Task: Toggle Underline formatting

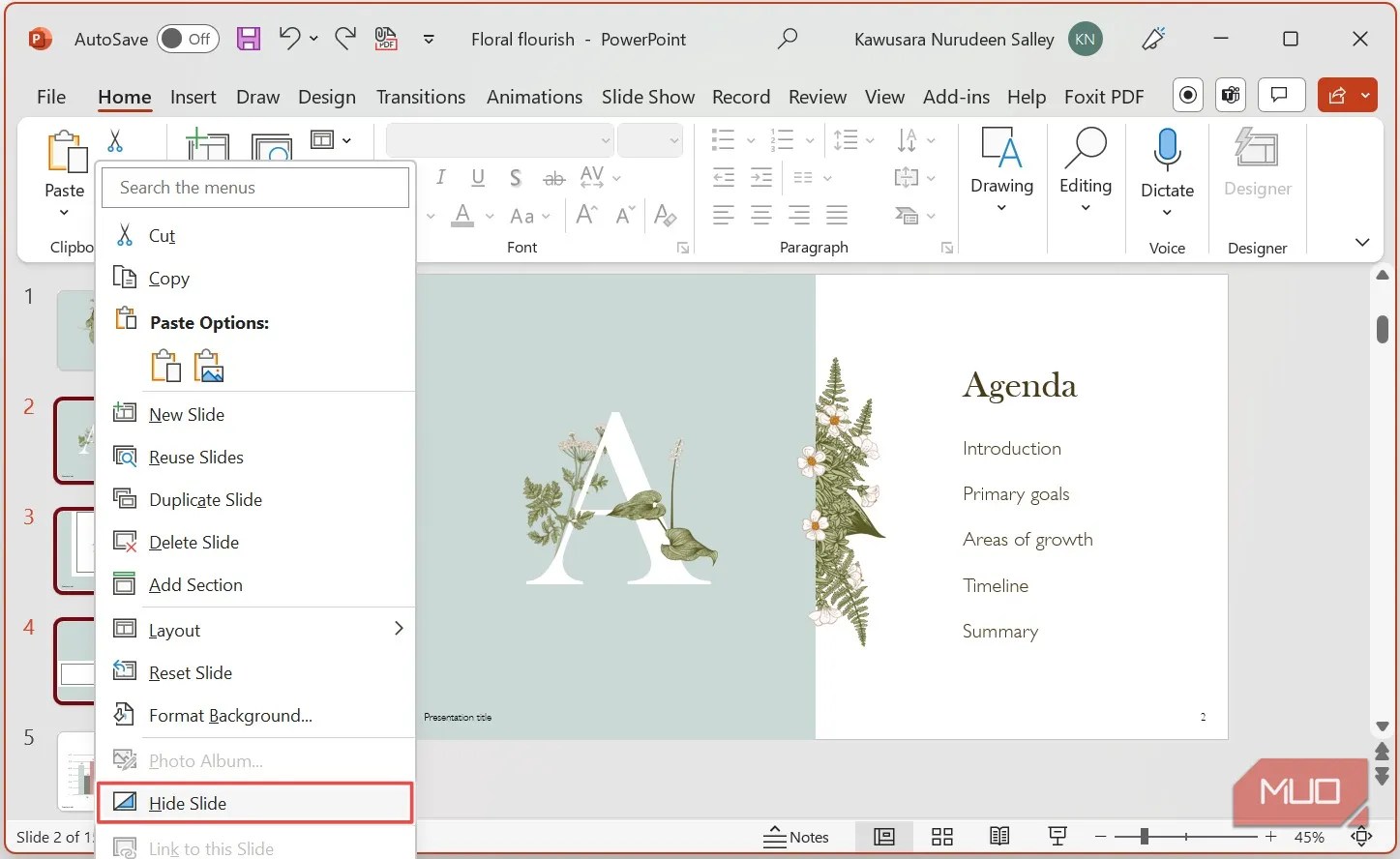Action: tap(478, 177)
